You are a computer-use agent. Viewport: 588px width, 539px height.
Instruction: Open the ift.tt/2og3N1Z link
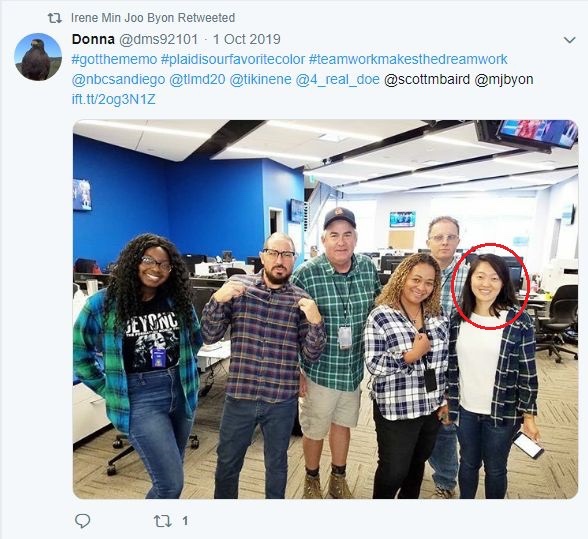pos(113,99)
